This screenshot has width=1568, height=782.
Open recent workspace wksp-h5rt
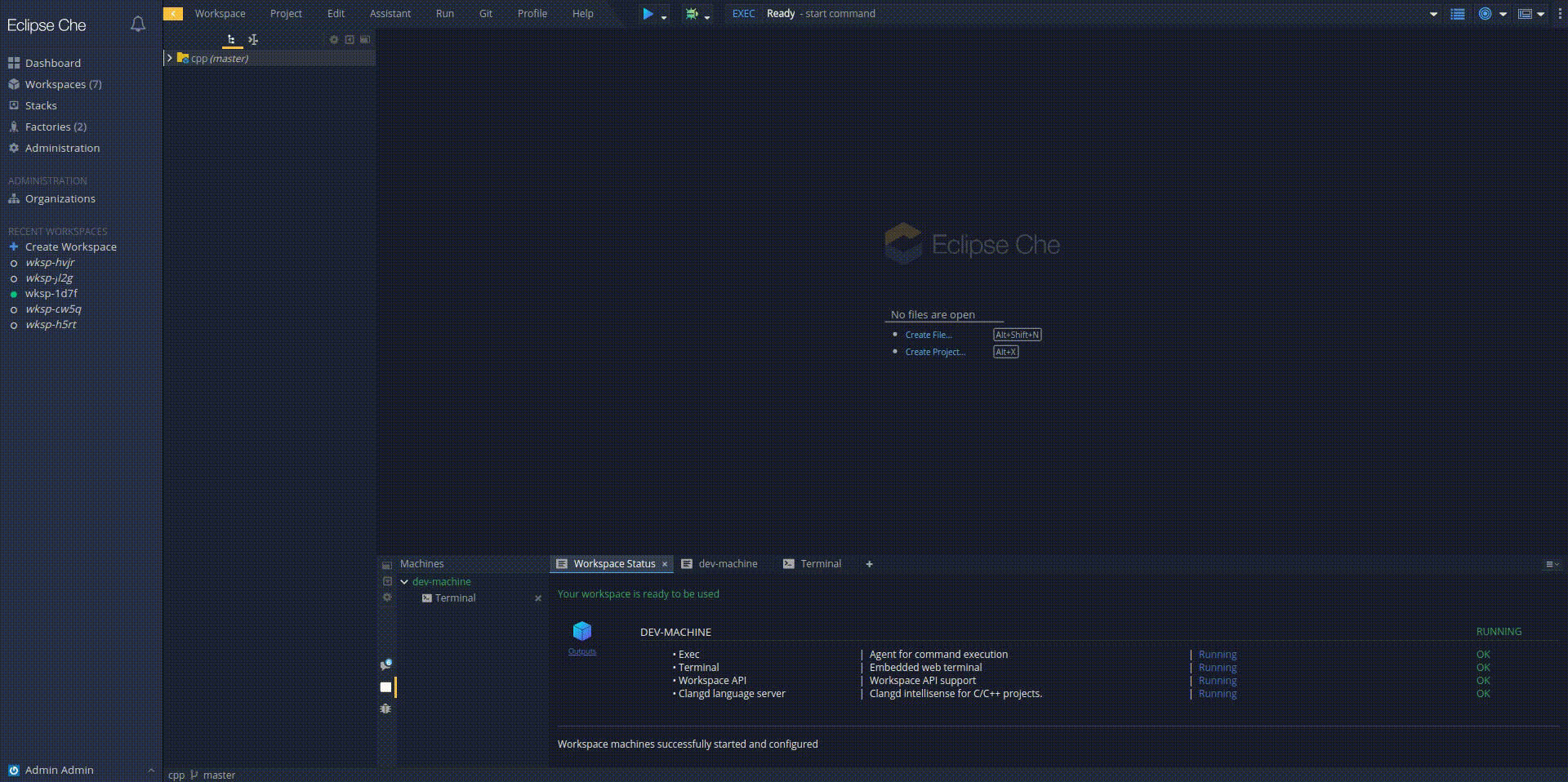51,324
